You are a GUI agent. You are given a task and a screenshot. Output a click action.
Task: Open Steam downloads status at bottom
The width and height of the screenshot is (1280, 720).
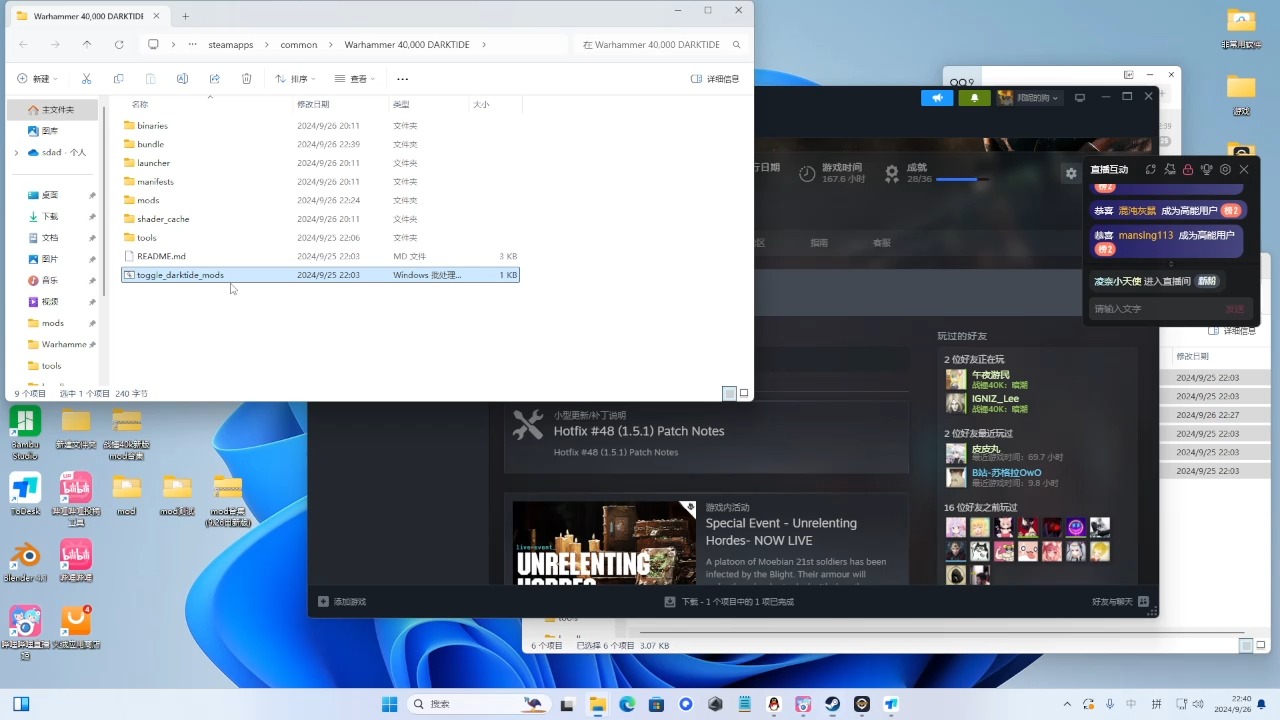click(x=729, y=601)
